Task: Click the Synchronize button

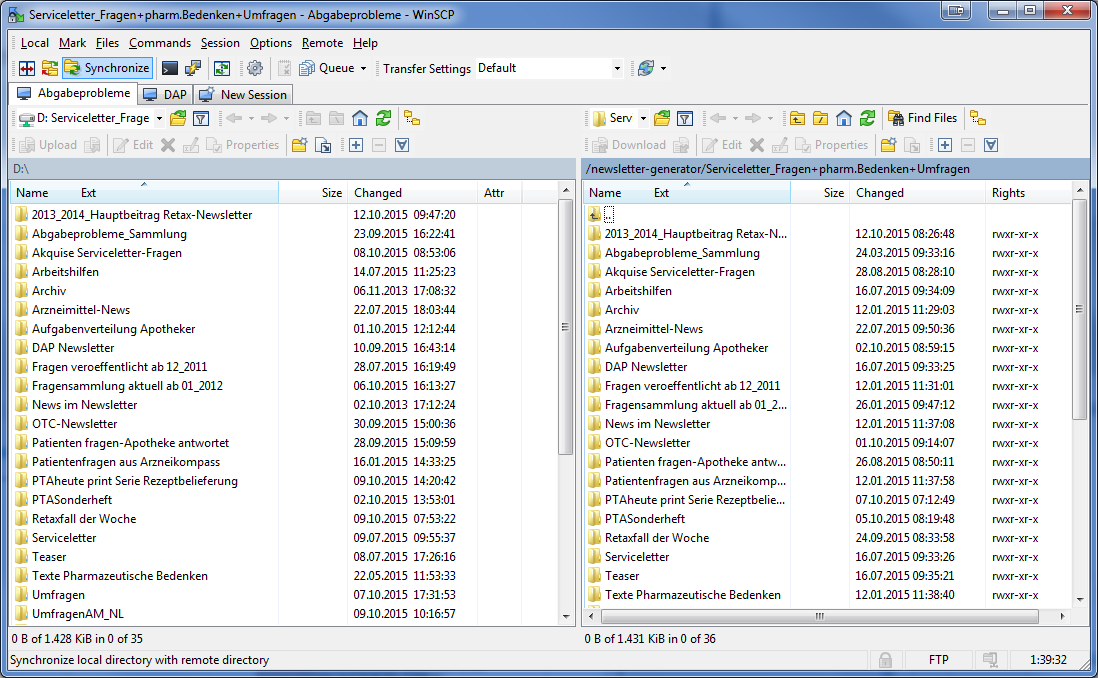Action: [x=107, y=68]
